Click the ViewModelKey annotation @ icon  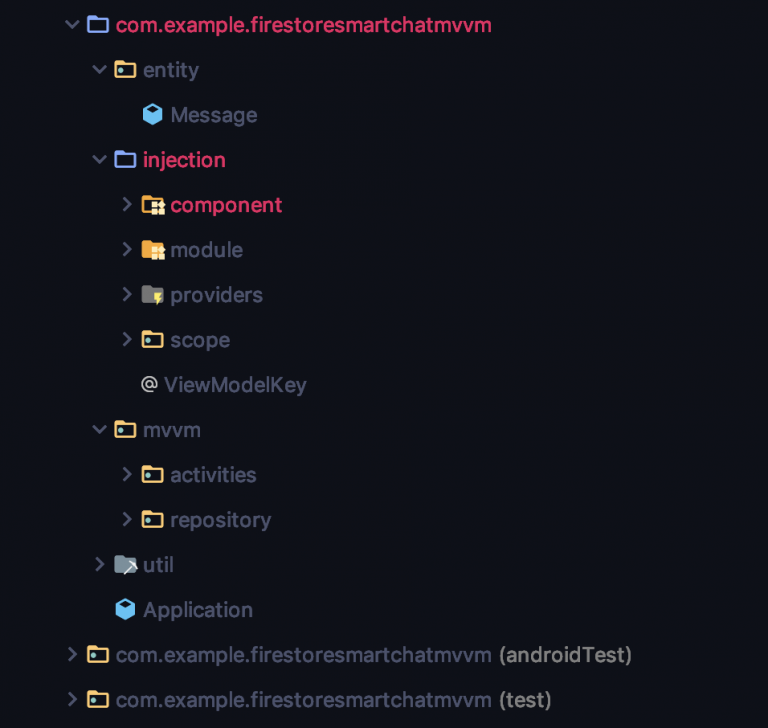coord(149,384)
